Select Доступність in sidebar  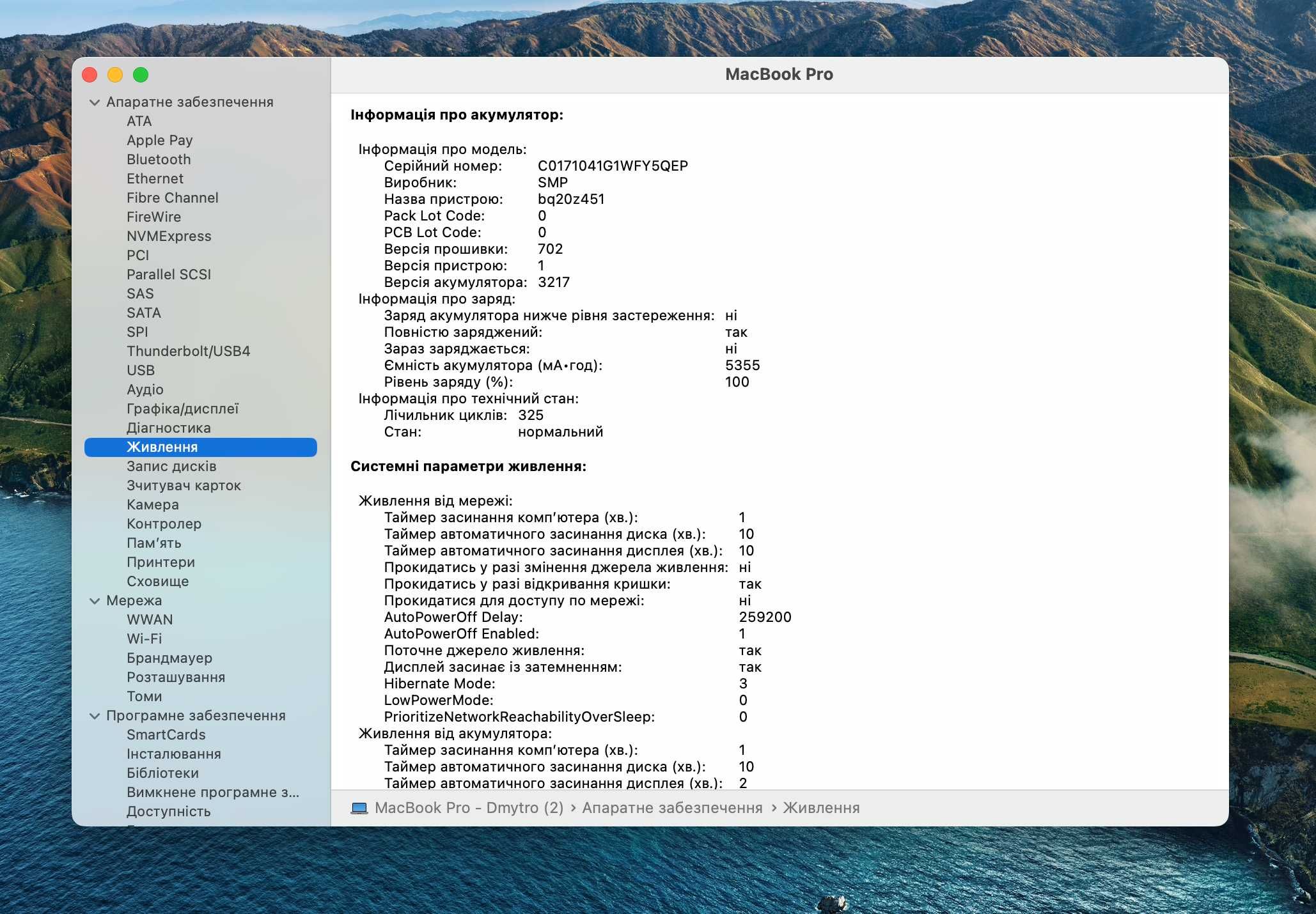[169, 812]
